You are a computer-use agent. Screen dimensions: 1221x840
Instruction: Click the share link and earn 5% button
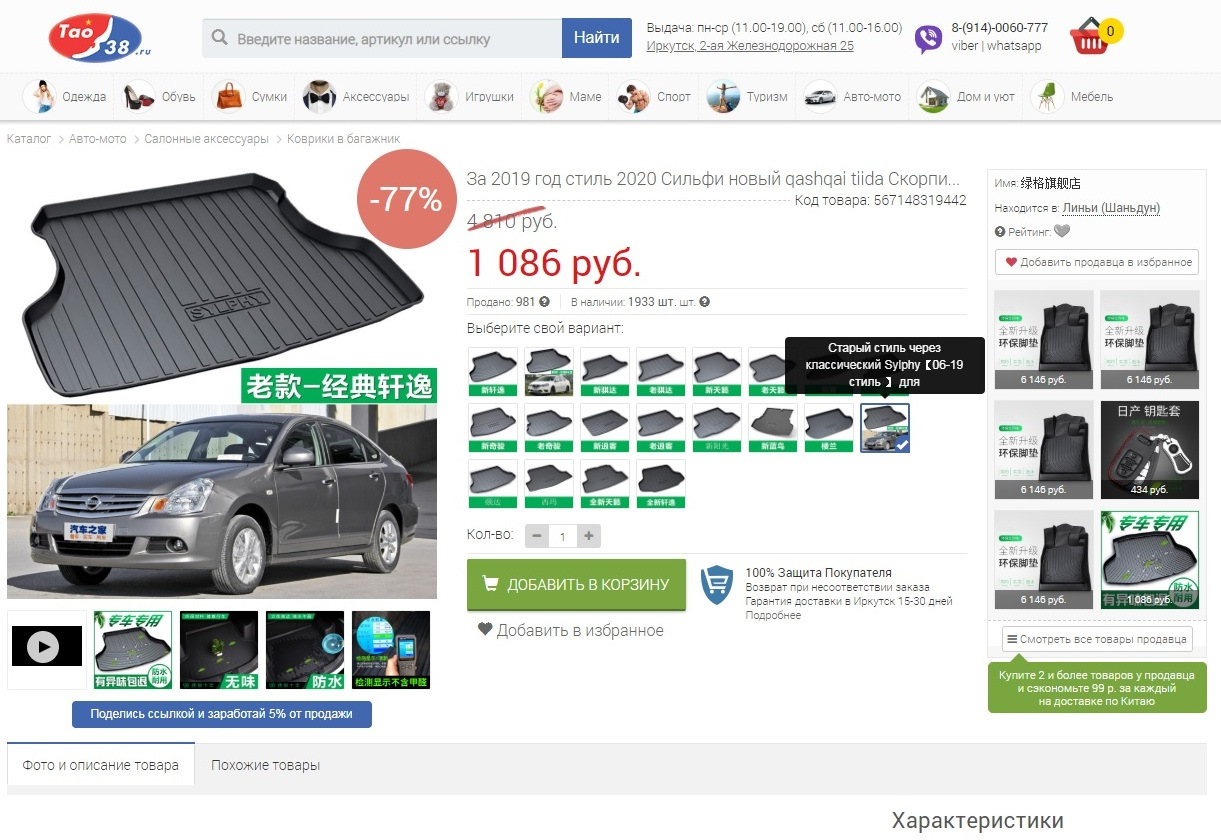click(221, 714)
